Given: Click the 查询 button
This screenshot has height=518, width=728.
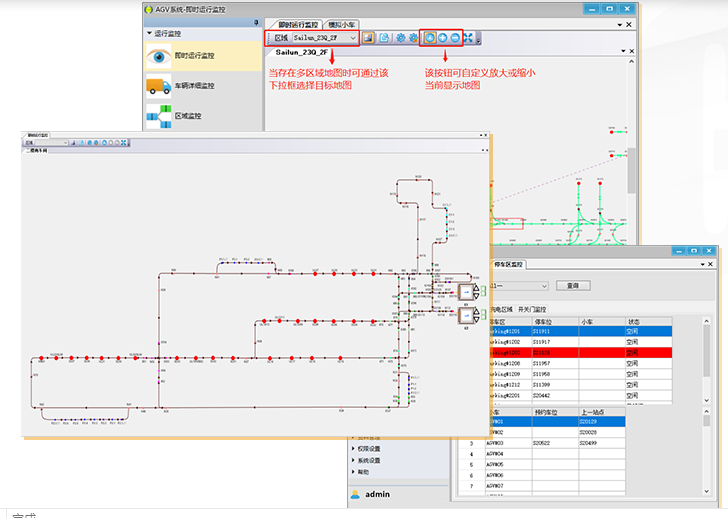Looking at the screenshot, I should [573, 285].
